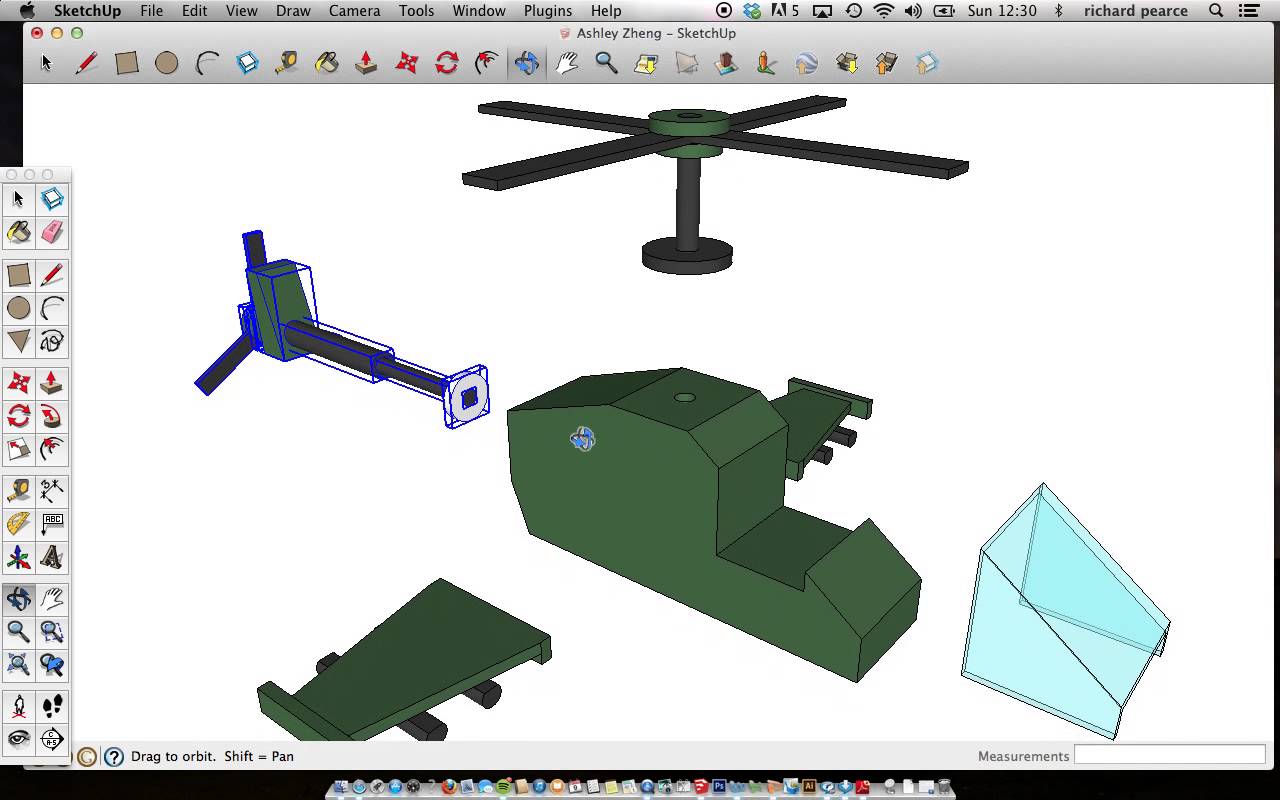Select the Zoom Extents tool

click(18, 664)
